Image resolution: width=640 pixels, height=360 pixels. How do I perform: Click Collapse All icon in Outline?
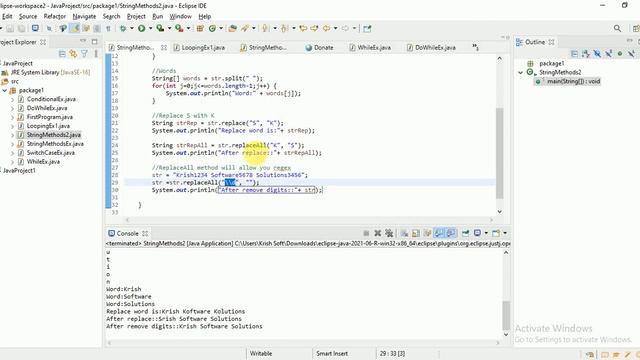(574, 53)
